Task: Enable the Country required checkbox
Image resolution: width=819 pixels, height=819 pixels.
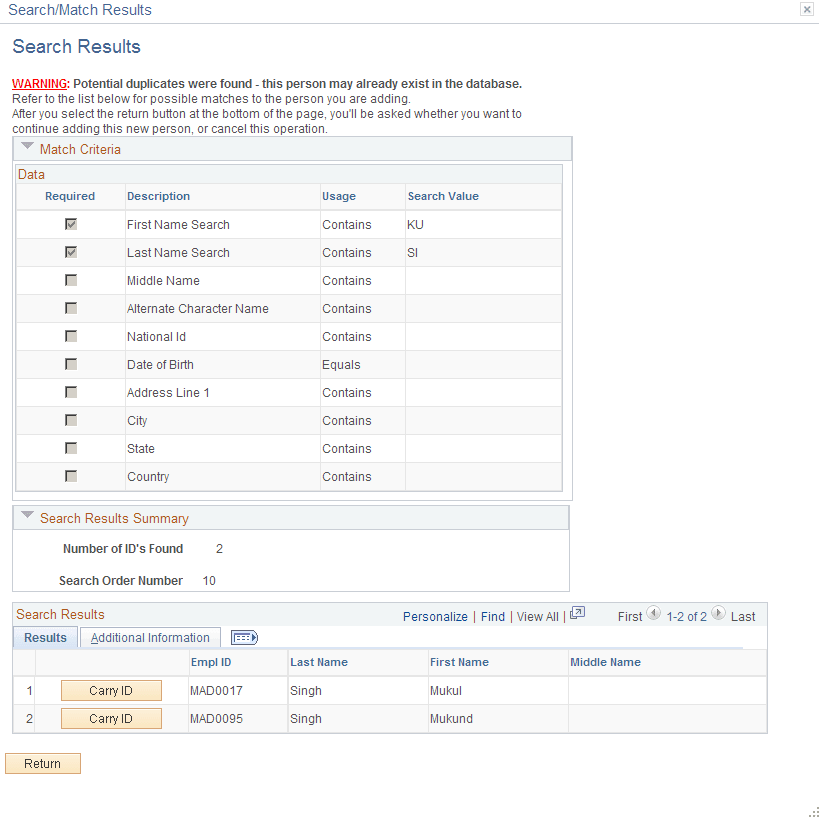Action: click(70, 476)
